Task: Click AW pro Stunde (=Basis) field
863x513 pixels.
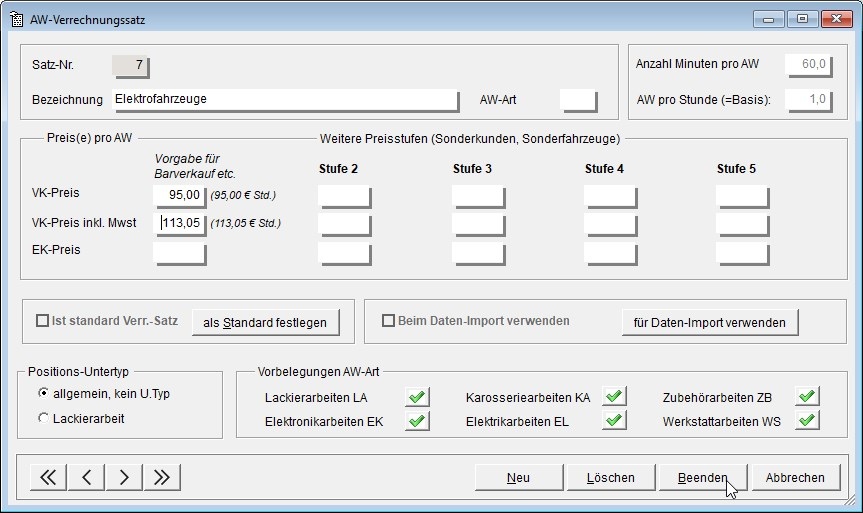Action: [809, 100]
